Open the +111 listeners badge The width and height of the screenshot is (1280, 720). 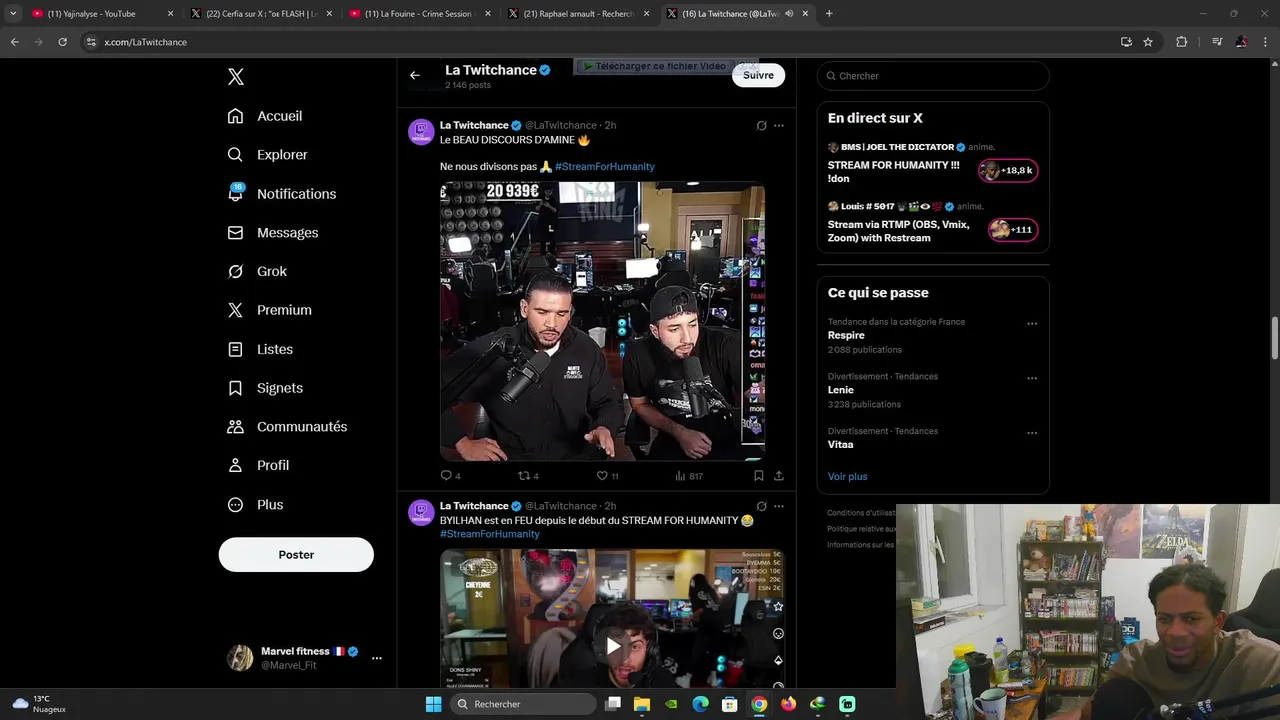coord(1012,230)
